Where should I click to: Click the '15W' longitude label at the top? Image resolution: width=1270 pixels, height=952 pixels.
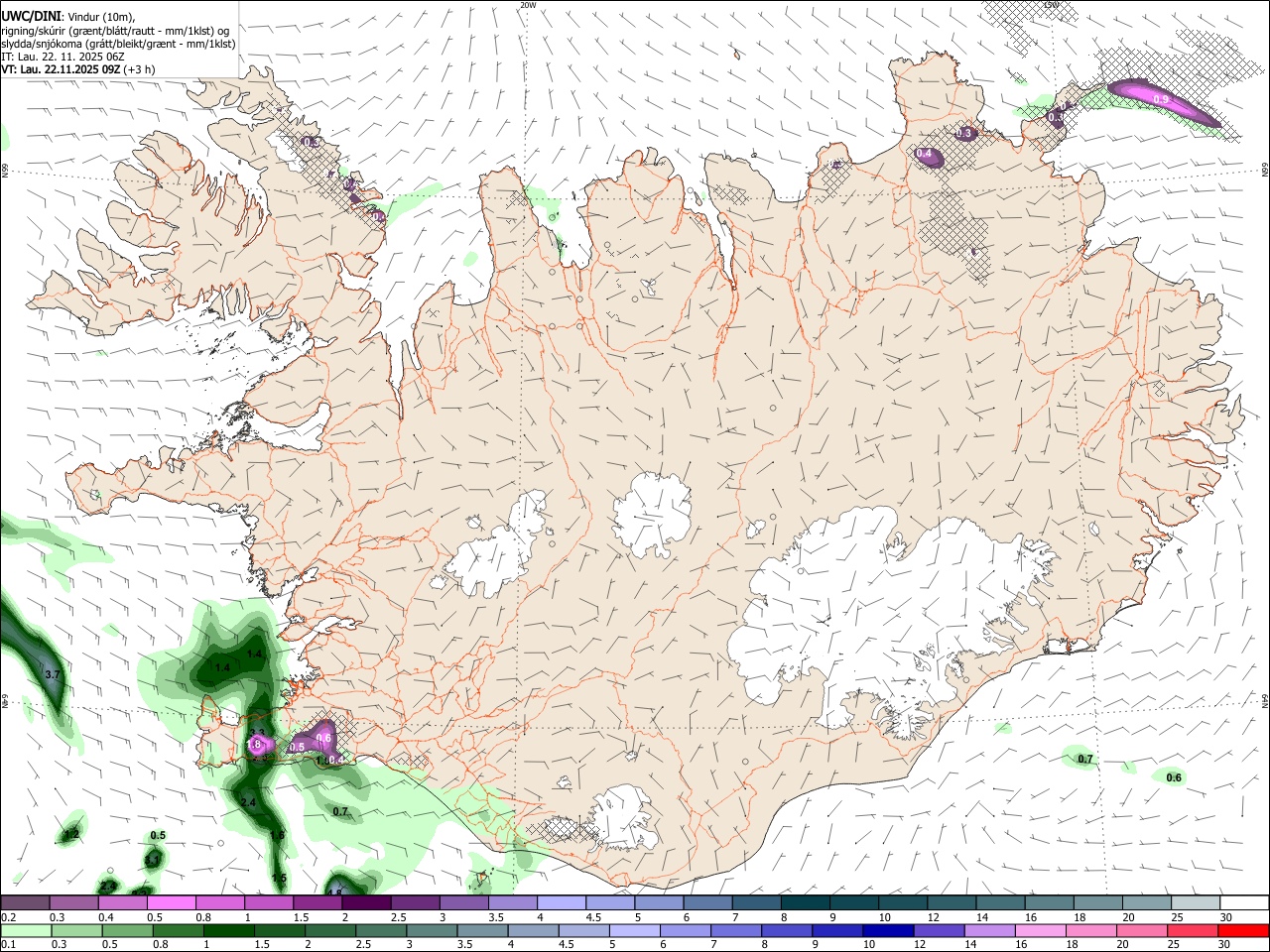[1052, 5]
